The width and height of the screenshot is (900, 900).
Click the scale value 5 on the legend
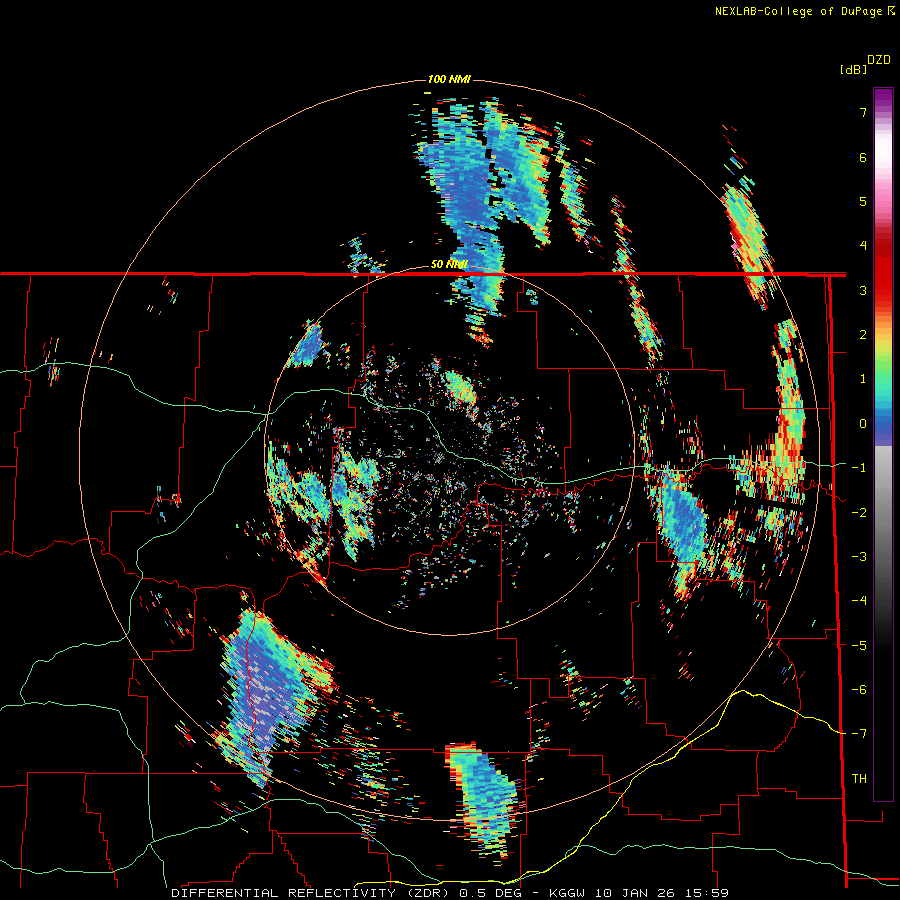pos(863,201)
